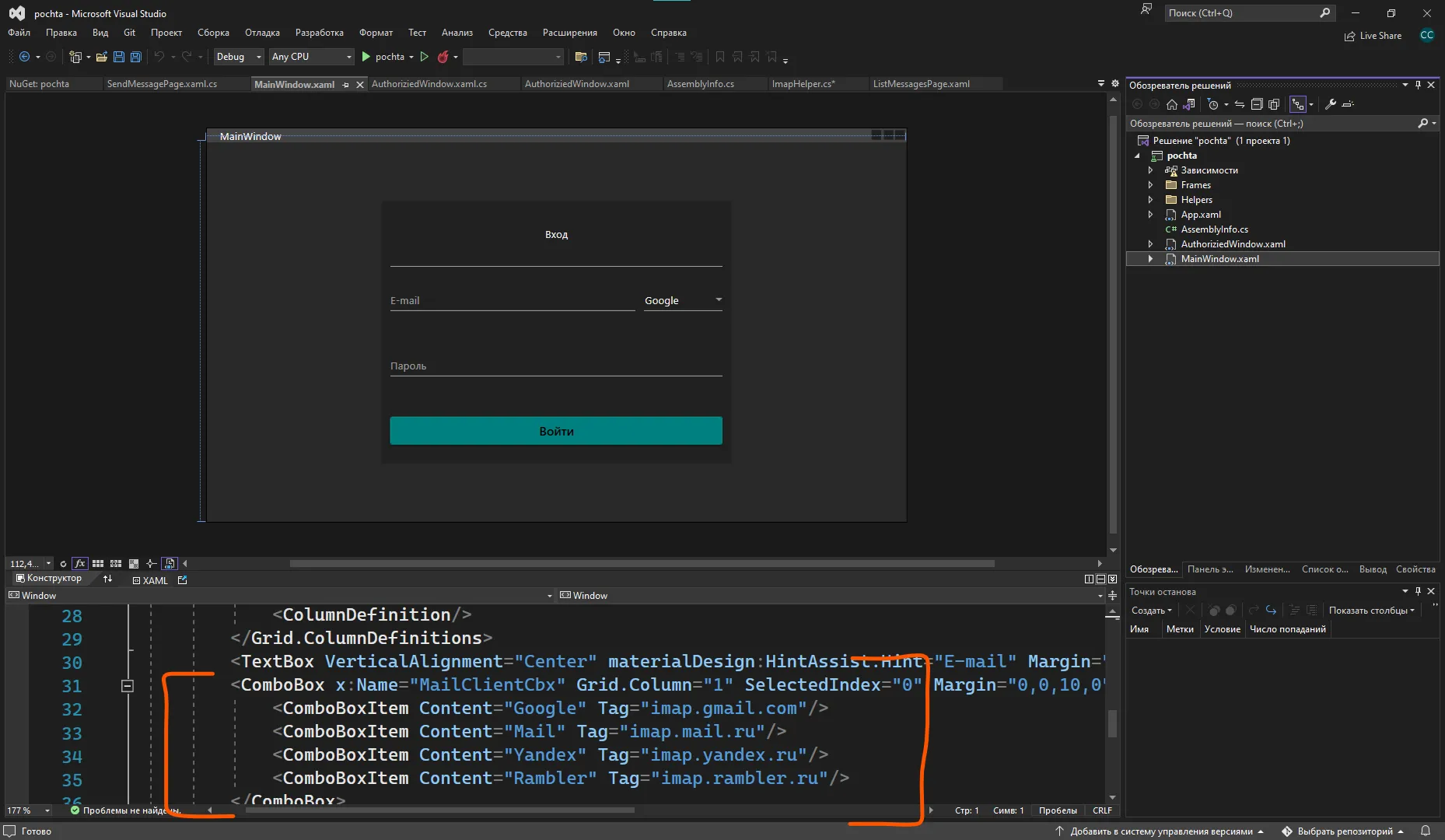Click the notifications bell in the status bar

click(x=1426, y=831)
